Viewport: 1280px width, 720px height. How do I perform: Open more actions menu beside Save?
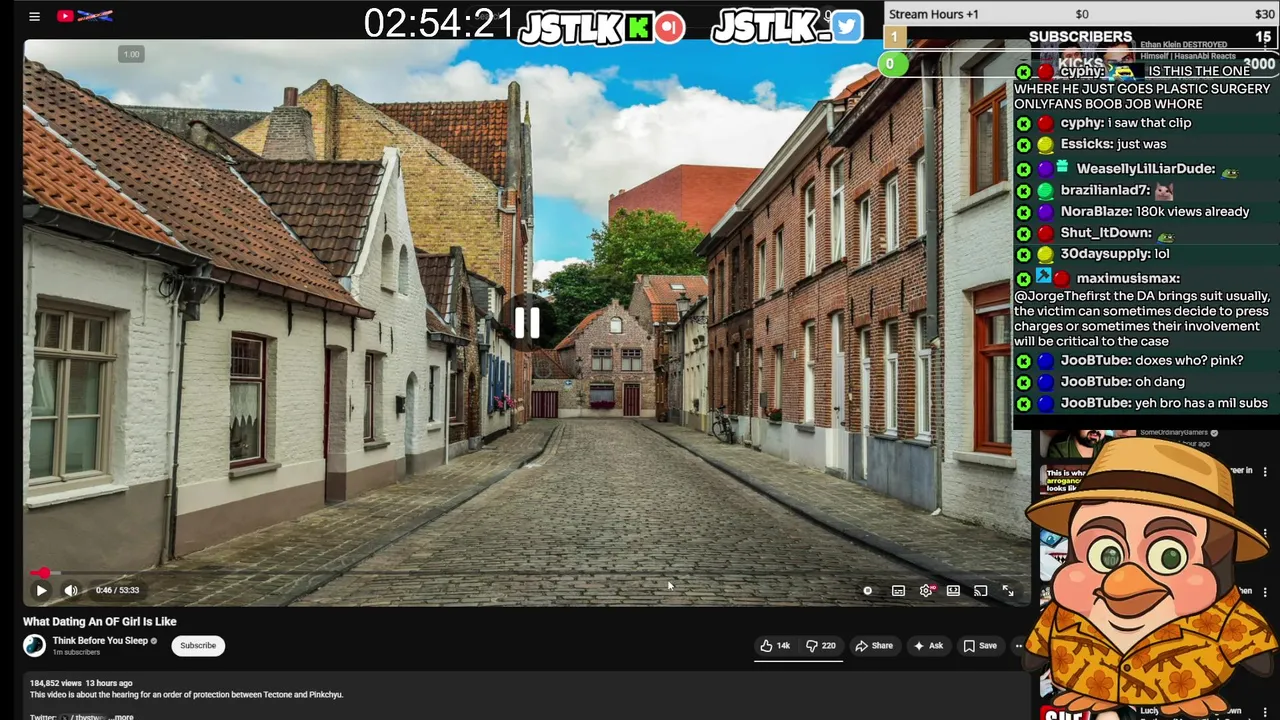[1019, 646]
